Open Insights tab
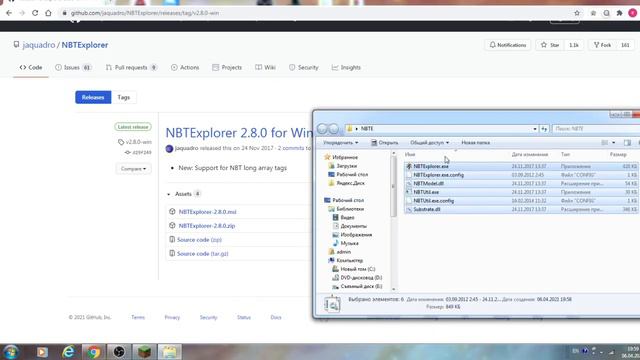The height and width of the screenshot is (360, 640). coord(346,67)
